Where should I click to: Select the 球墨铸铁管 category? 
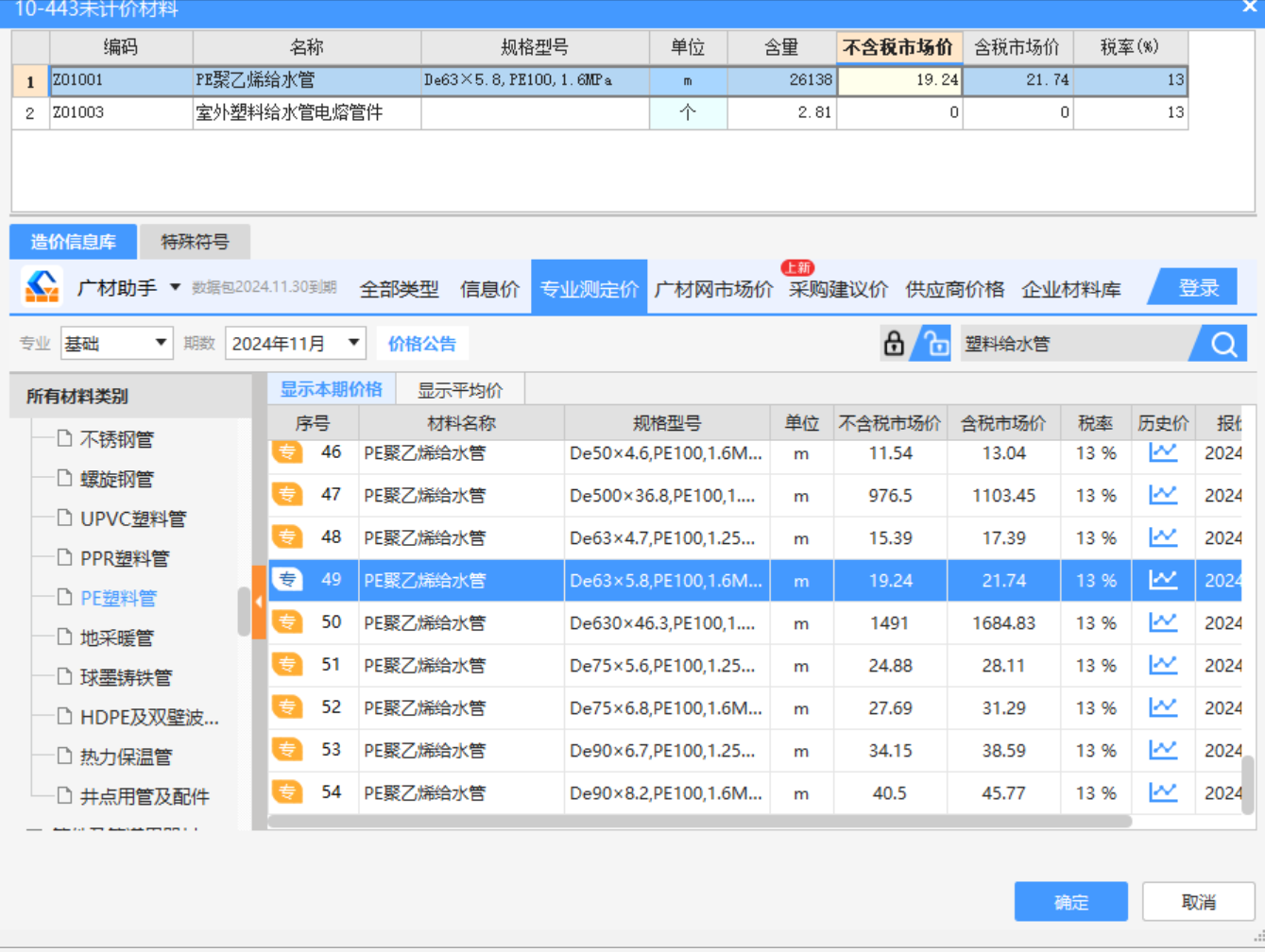[x=126, y=677]
